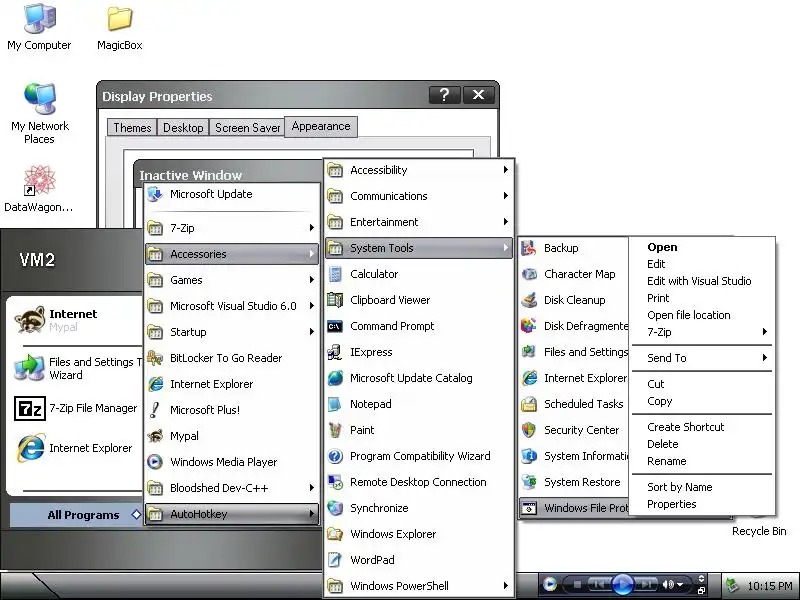Open Files and Settings Transfer Wizard in start menu
Viewport: 800px width, 600px height.
(x=77, y=368)
